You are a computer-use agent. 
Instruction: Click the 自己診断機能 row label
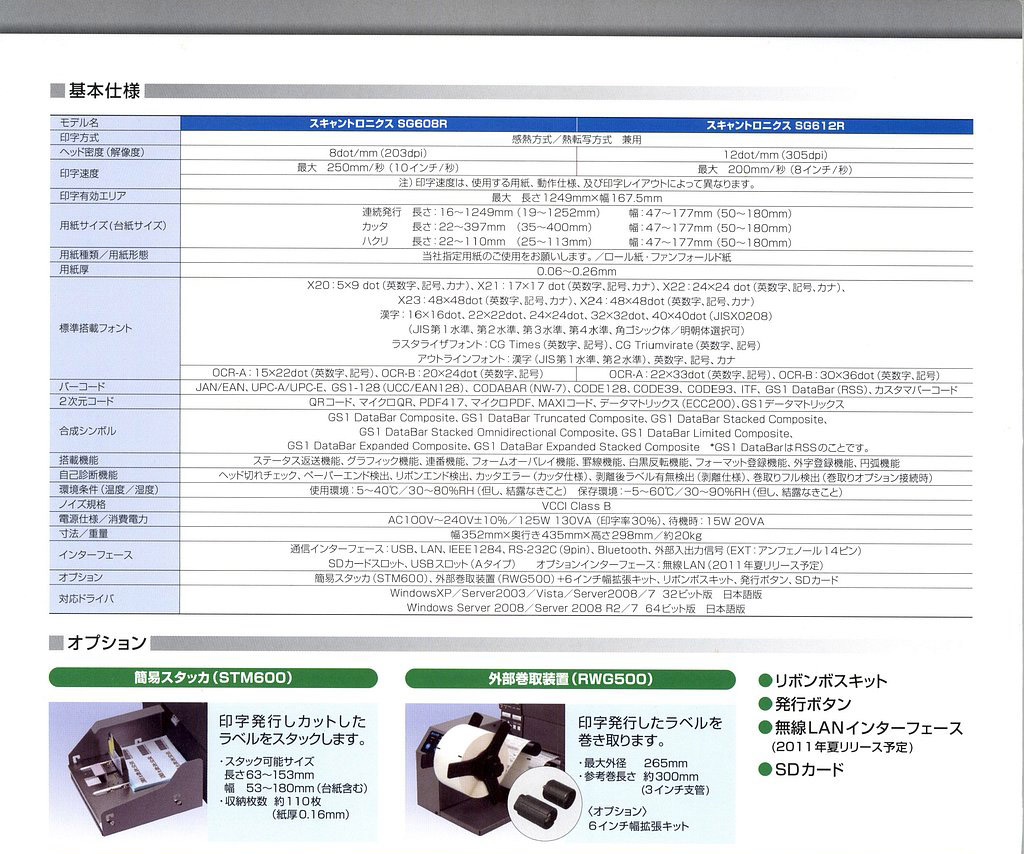[x=88, y=475]
